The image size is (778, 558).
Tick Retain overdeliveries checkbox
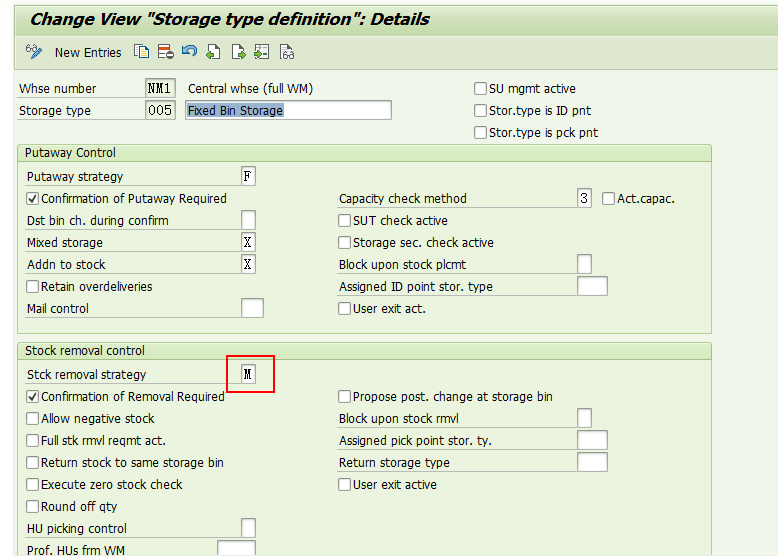click(x=33, y=287)
